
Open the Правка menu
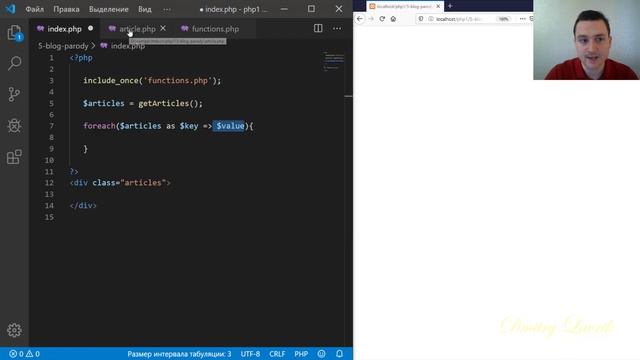(66, 9)
